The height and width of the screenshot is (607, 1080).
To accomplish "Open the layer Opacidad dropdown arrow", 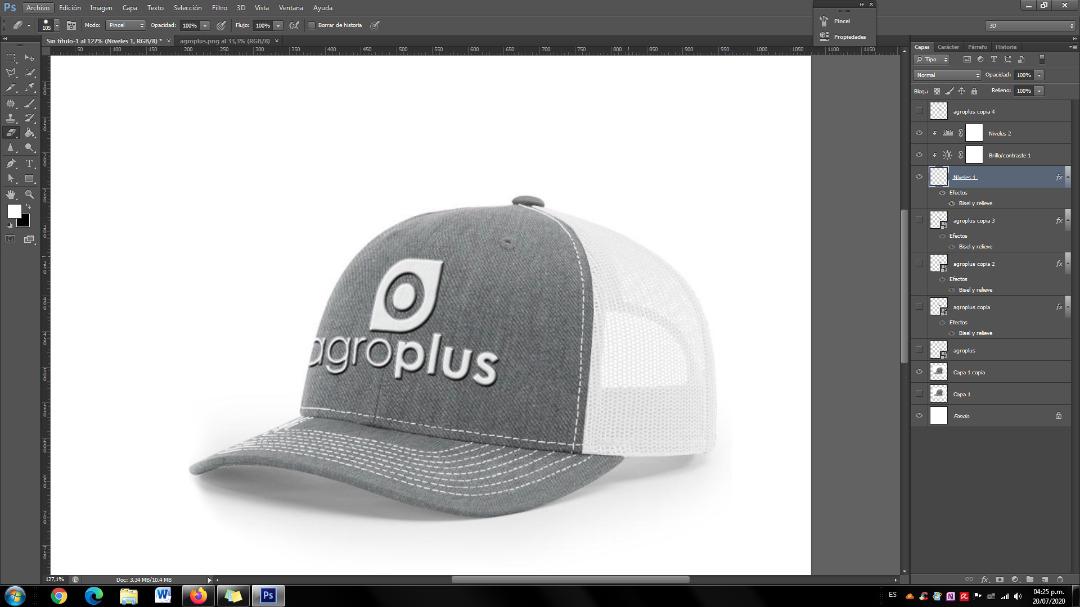I will pos(1039,75).
